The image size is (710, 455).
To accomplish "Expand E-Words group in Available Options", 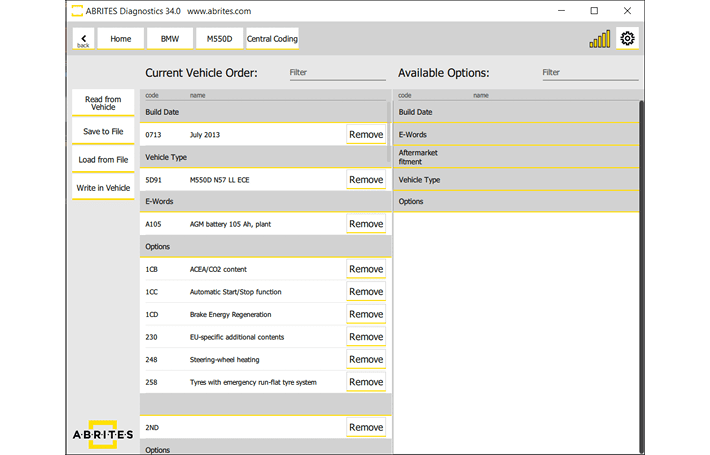I will point(516,134).
